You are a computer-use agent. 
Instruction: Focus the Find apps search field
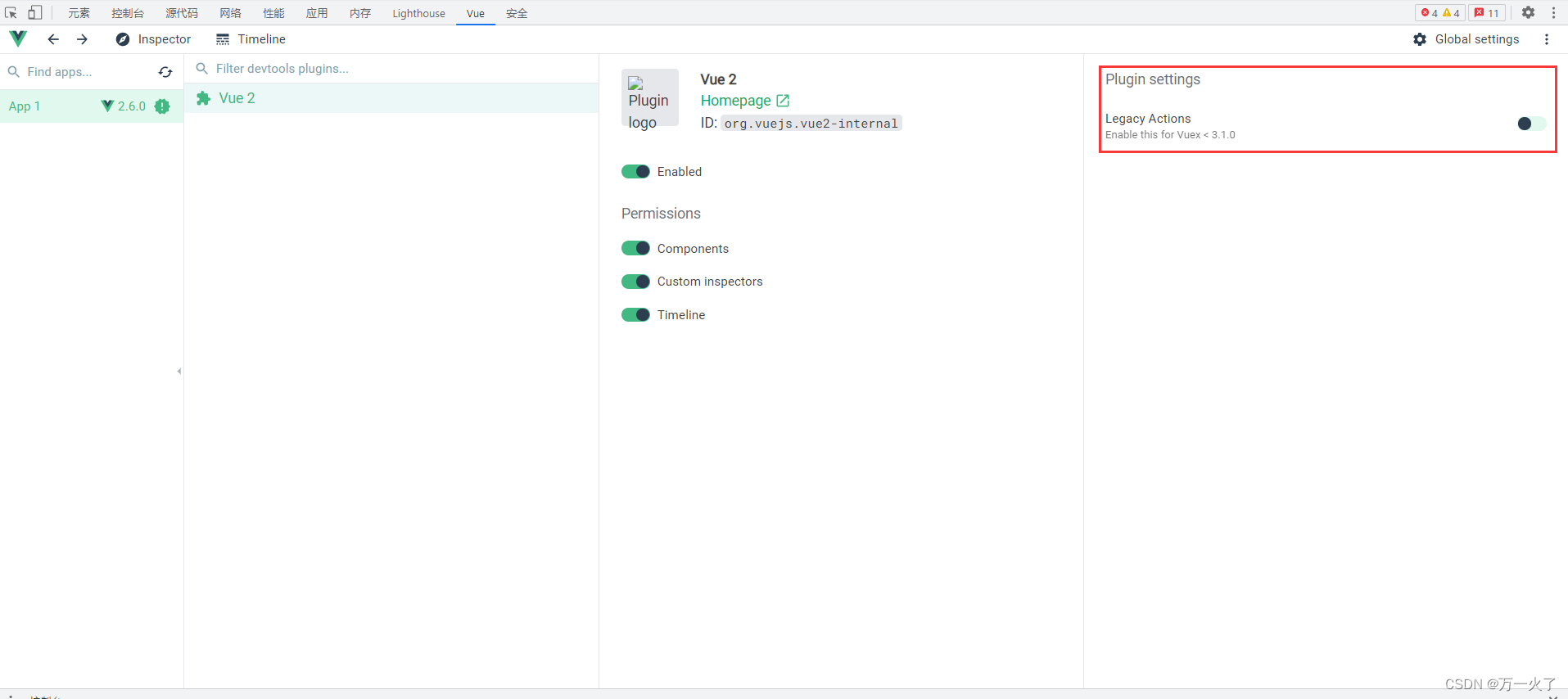click(80, 72)
